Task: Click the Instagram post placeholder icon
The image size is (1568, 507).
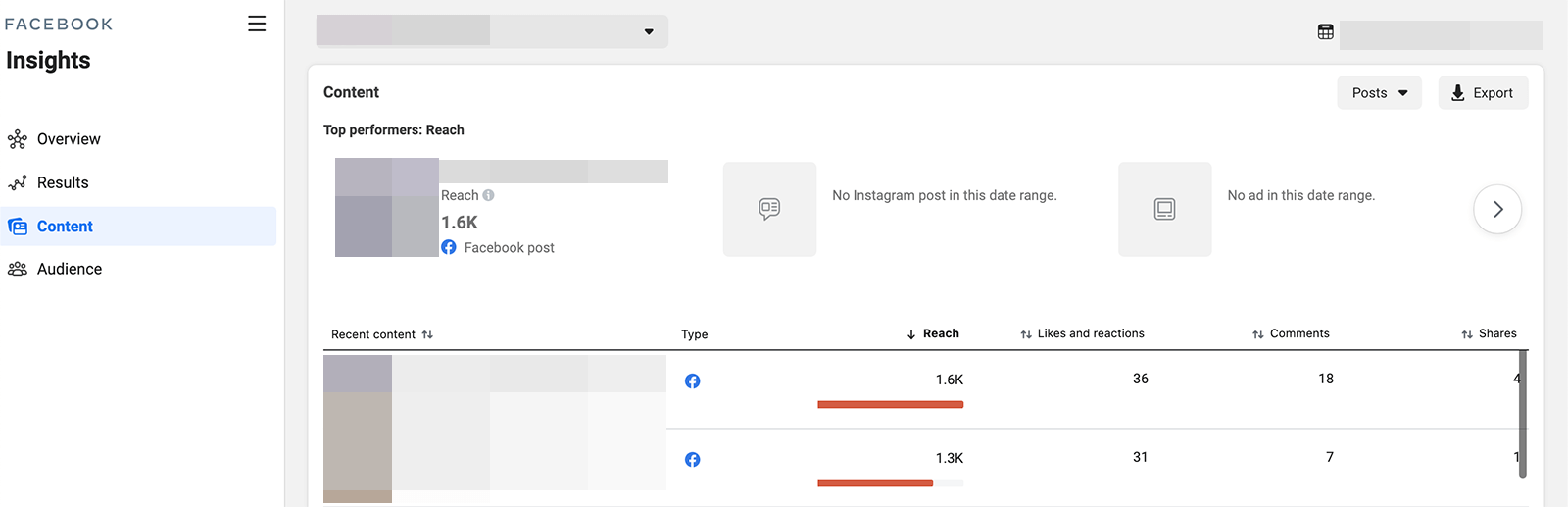Action: 769,209
